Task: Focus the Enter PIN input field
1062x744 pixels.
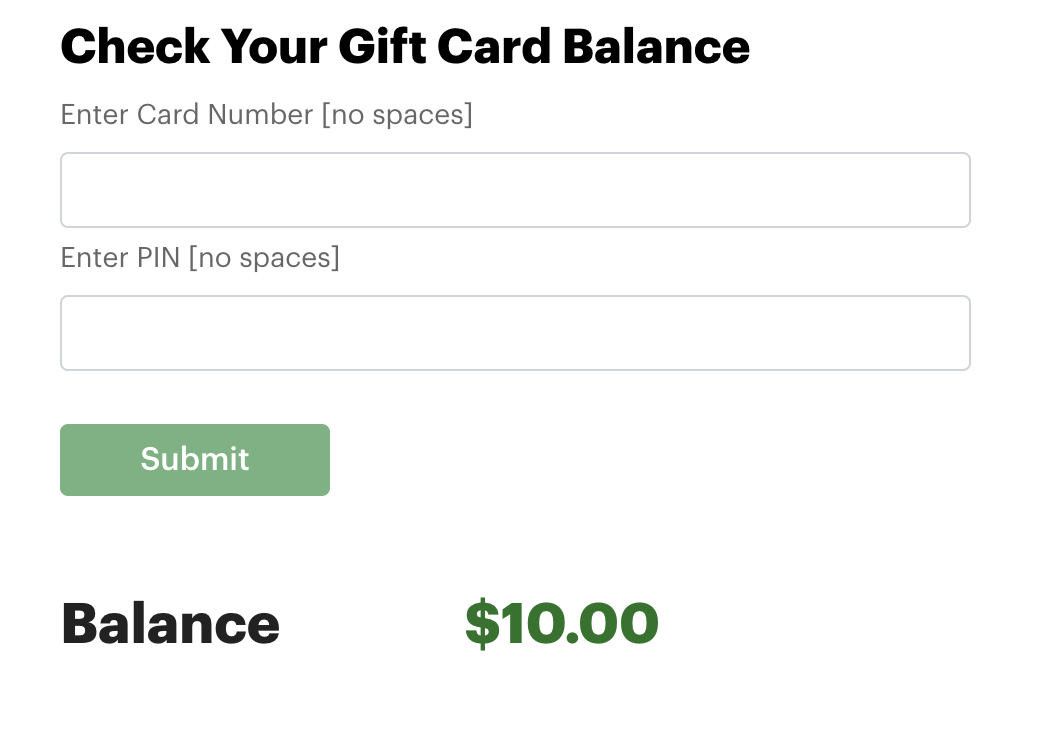Action: pyautogui.click(x=515, y=333)
